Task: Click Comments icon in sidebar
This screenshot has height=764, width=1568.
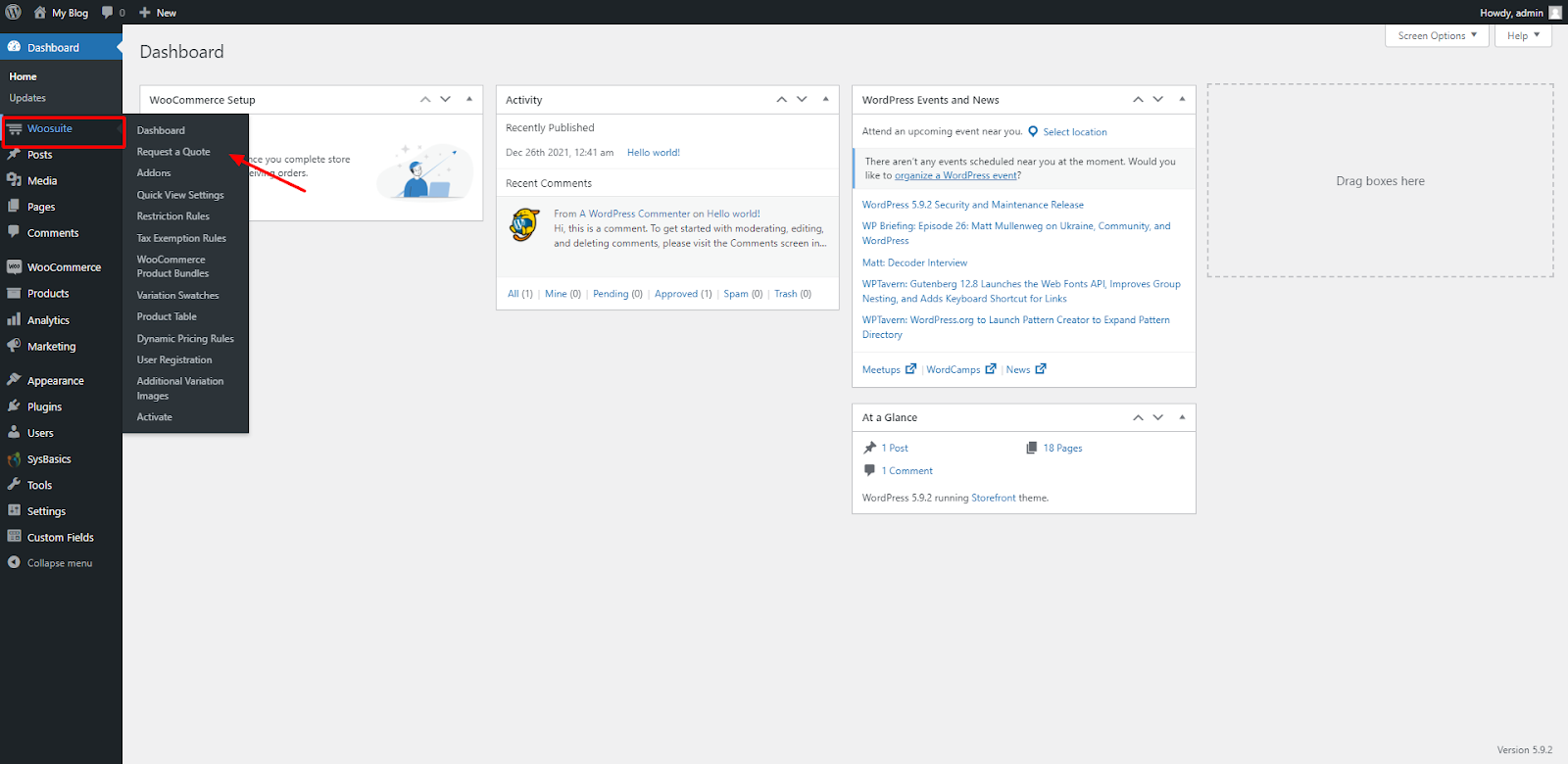Action: (14, 232)
